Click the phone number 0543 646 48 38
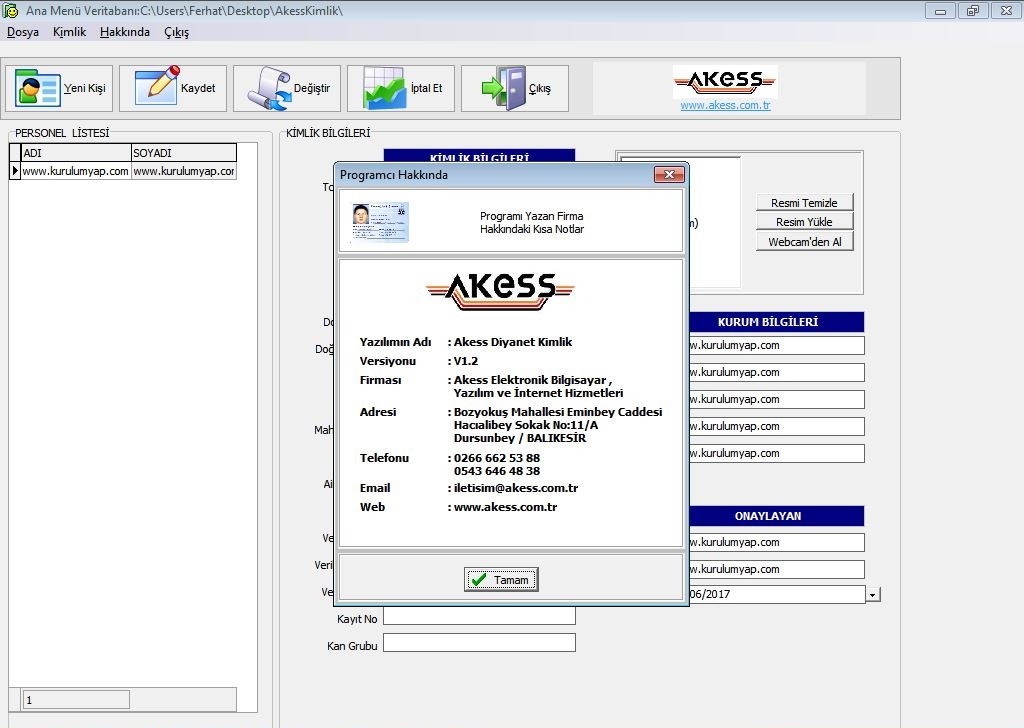 [x=497, y=471]
